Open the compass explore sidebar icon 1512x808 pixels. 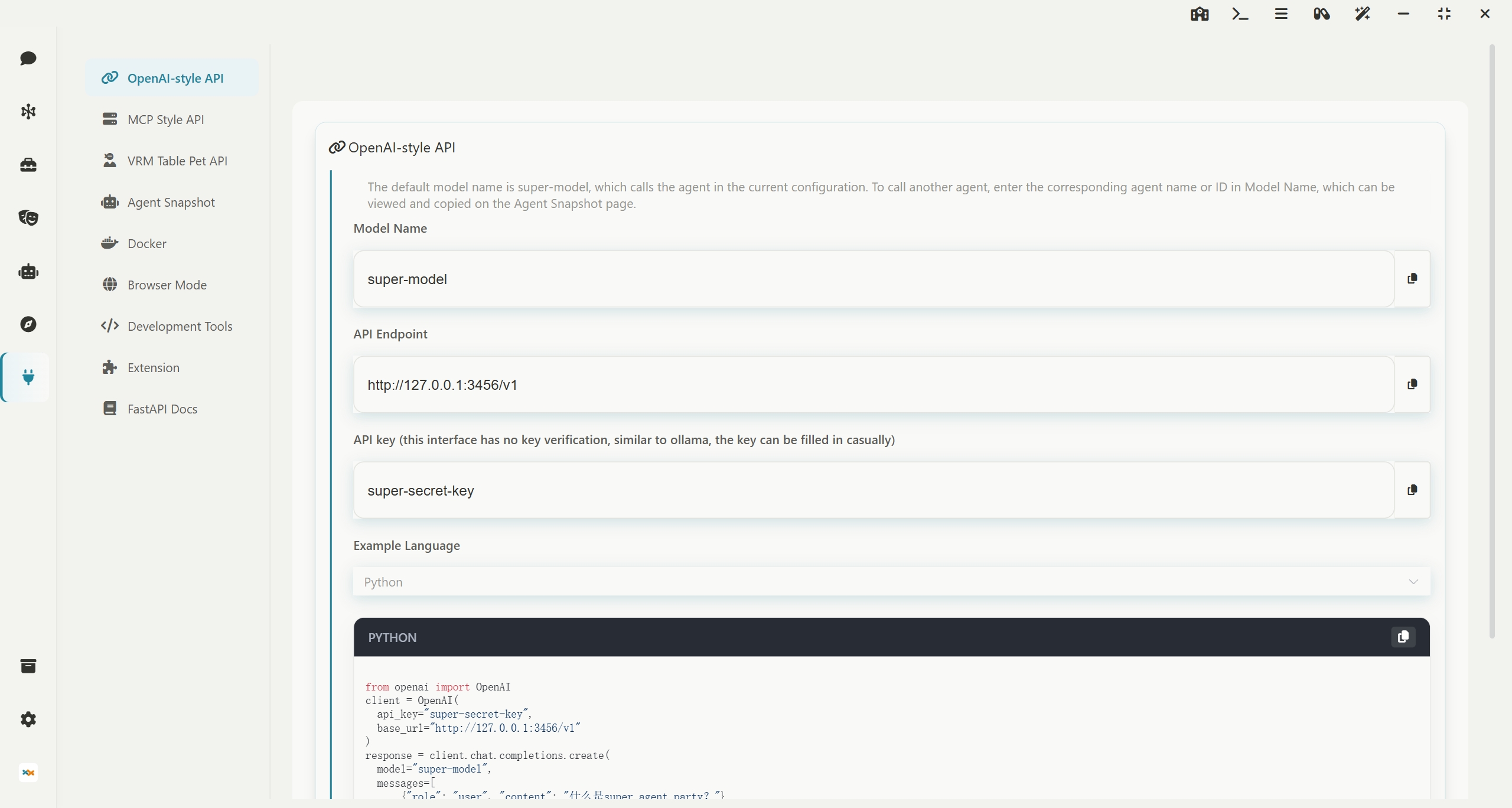(28, 324)
